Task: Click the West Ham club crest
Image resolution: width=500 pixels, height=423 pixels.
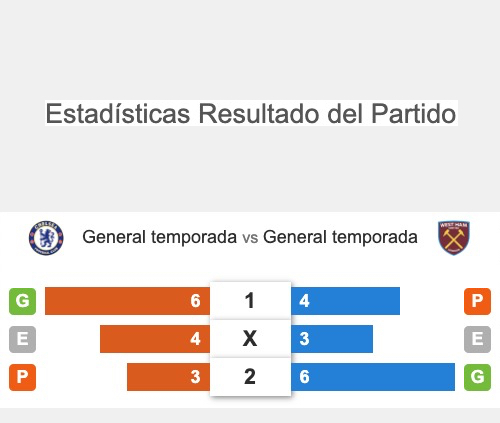Action: (x=454, y=238)
